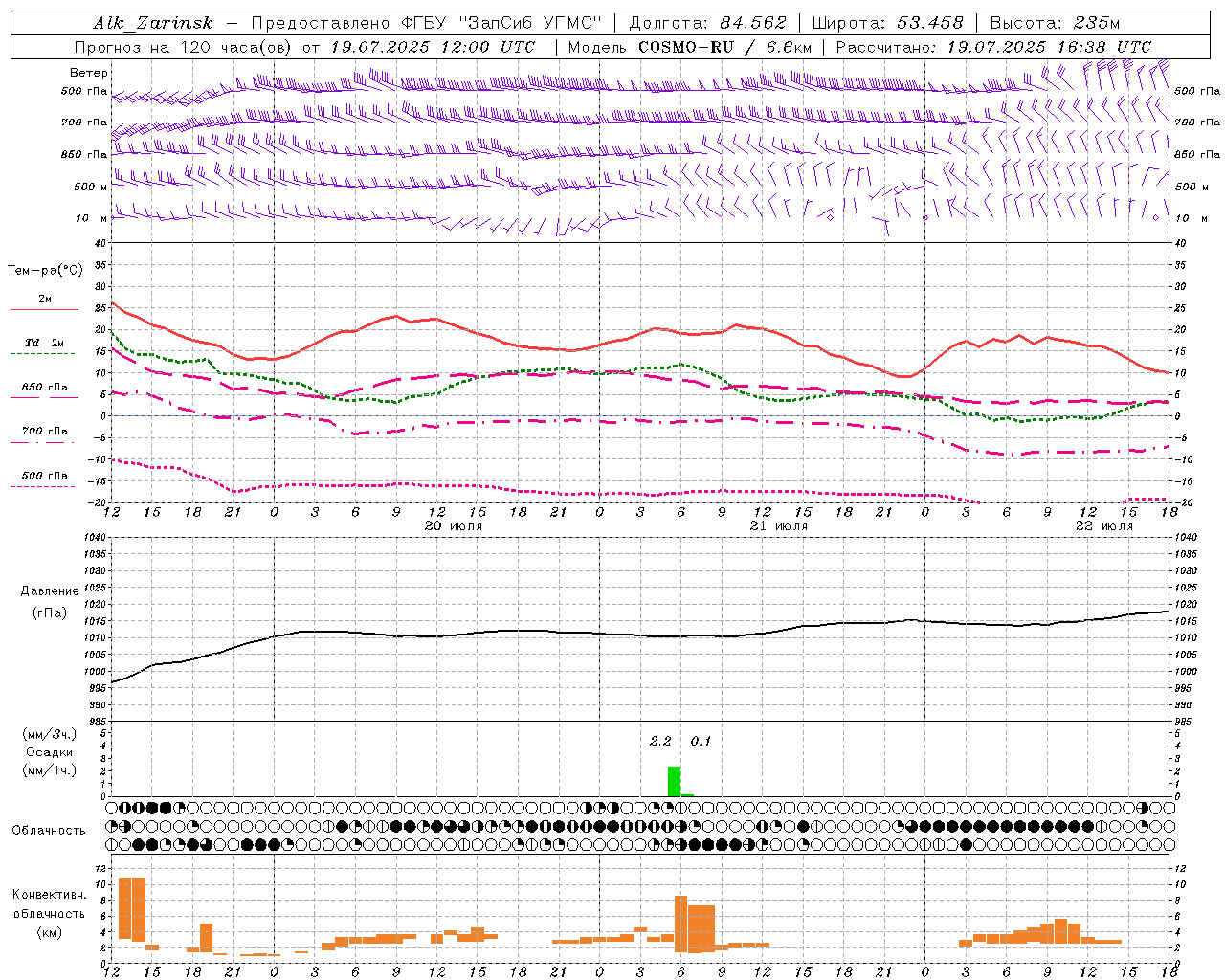Click the Alk_Zarinsk station title
Screen dimensions: 1225x980
coord(153,23)
